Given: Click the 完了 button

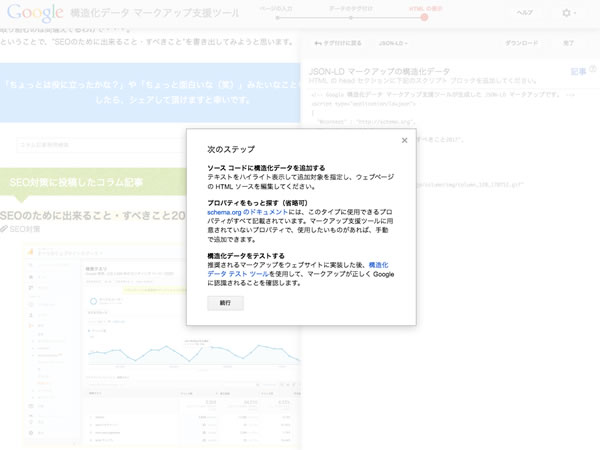Looking at the screenshot, I should tap(568, 43).
